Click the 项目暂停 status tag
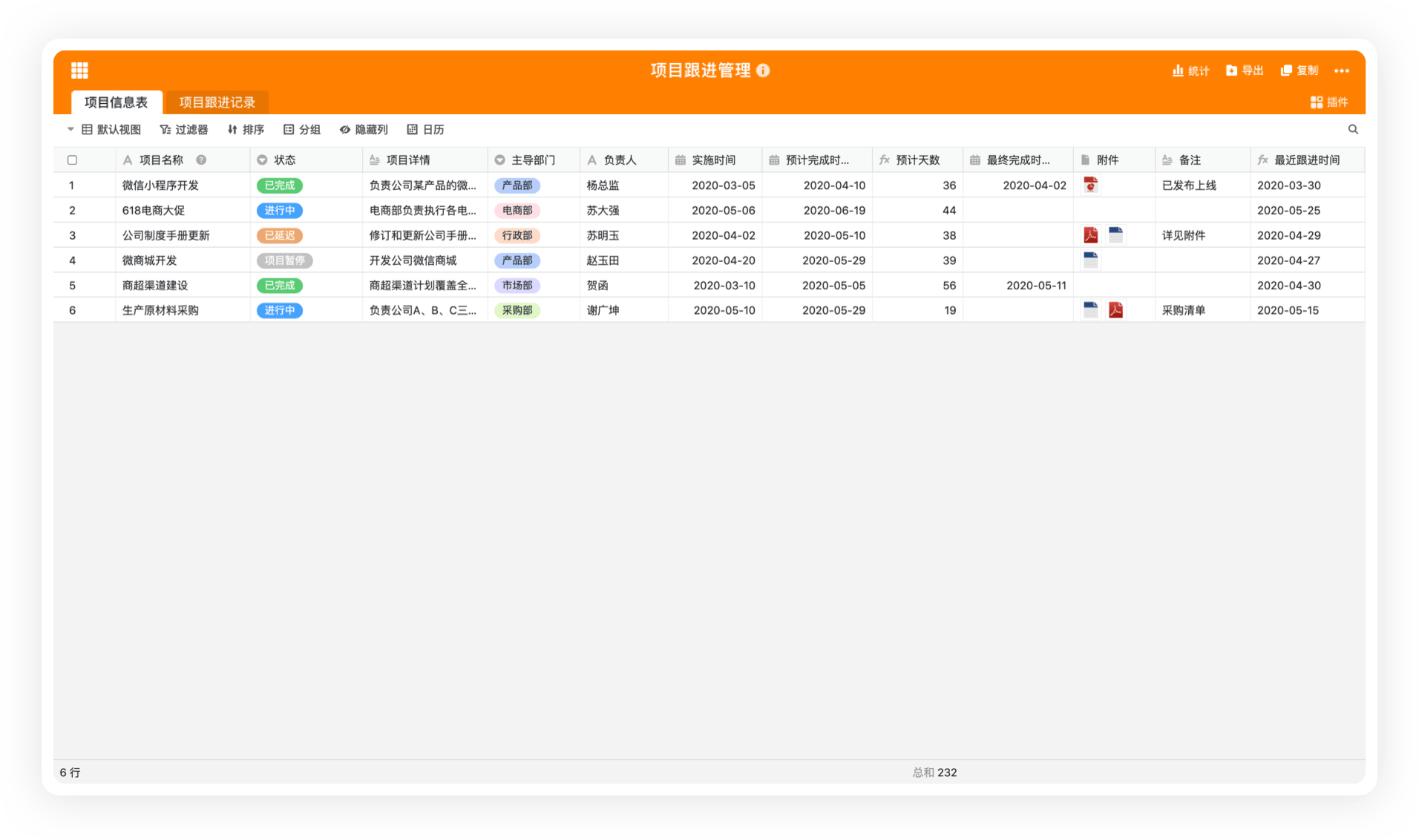This screenshot has width=1419, height=840. click(x=285, y=260)
